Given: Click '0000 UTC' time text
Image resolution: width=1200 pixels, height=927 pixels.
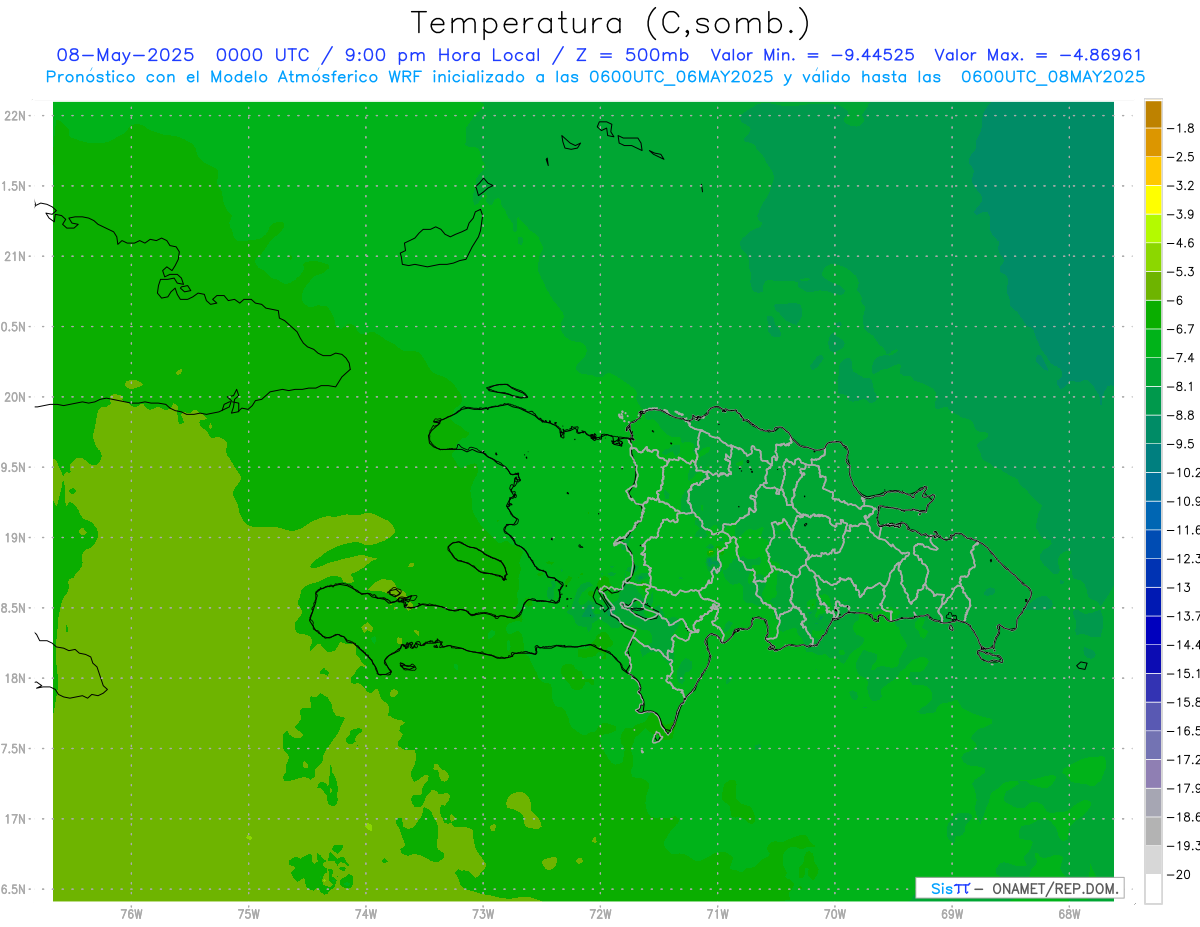Looking at the screenshot, I should 265,55.
